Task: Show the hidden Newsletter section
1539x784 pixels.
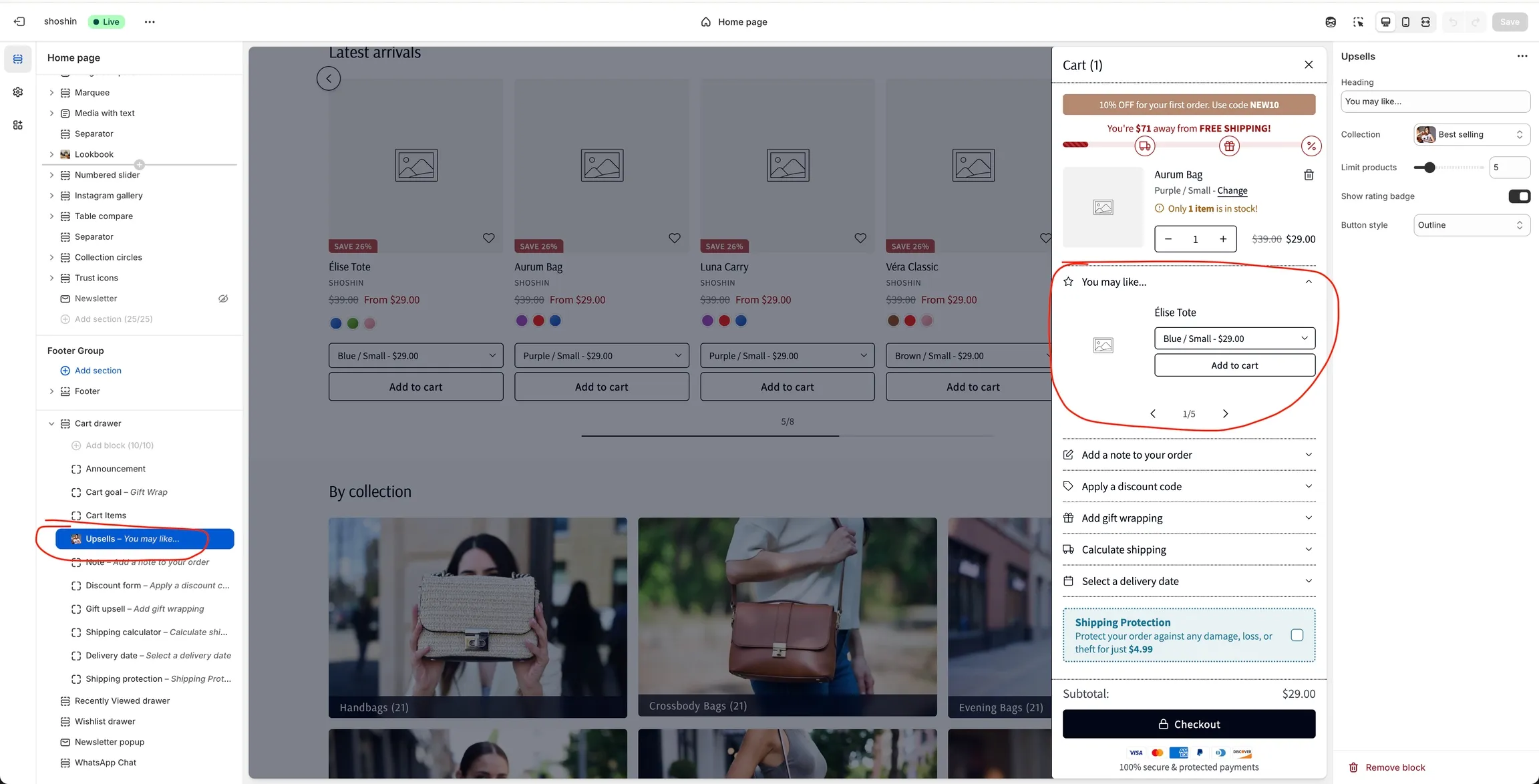Action: (222, 299)
